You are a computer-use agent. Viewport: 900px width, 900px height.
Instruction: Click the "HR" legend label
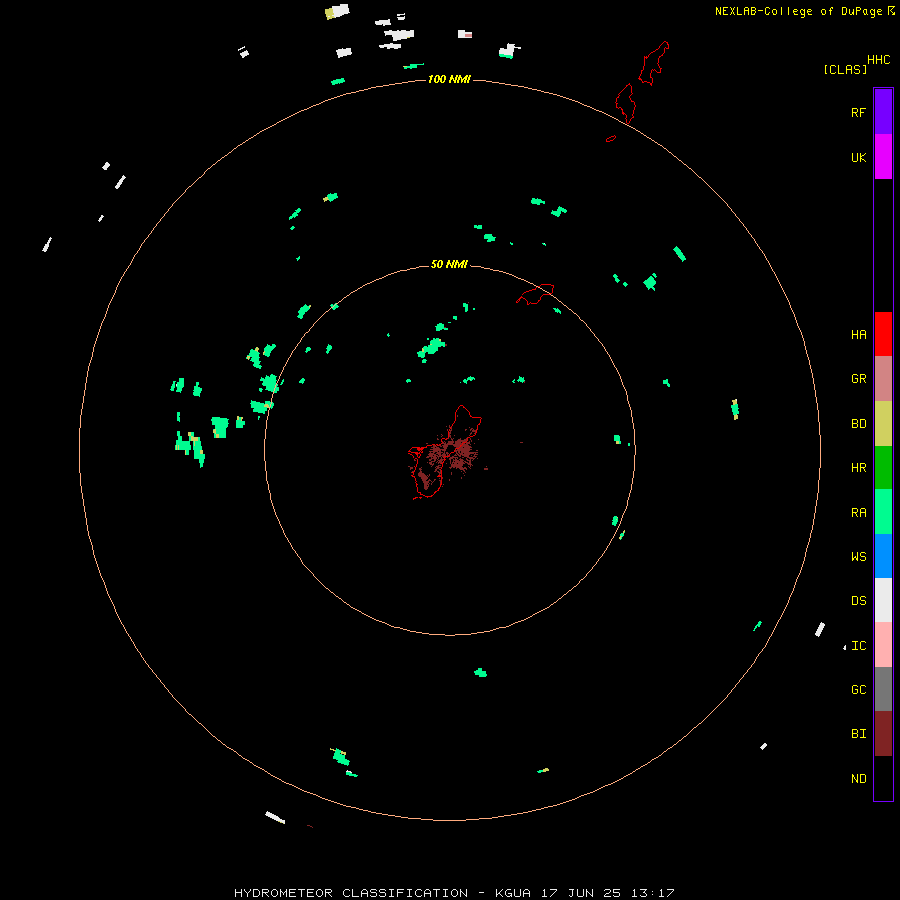click(858, 468)
